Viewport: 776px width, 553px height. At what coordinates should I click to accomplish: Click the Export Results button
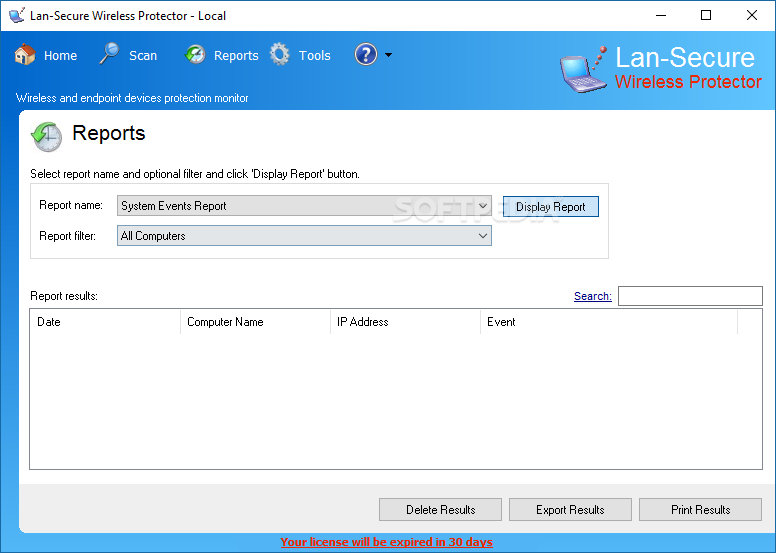pos(570,509)
